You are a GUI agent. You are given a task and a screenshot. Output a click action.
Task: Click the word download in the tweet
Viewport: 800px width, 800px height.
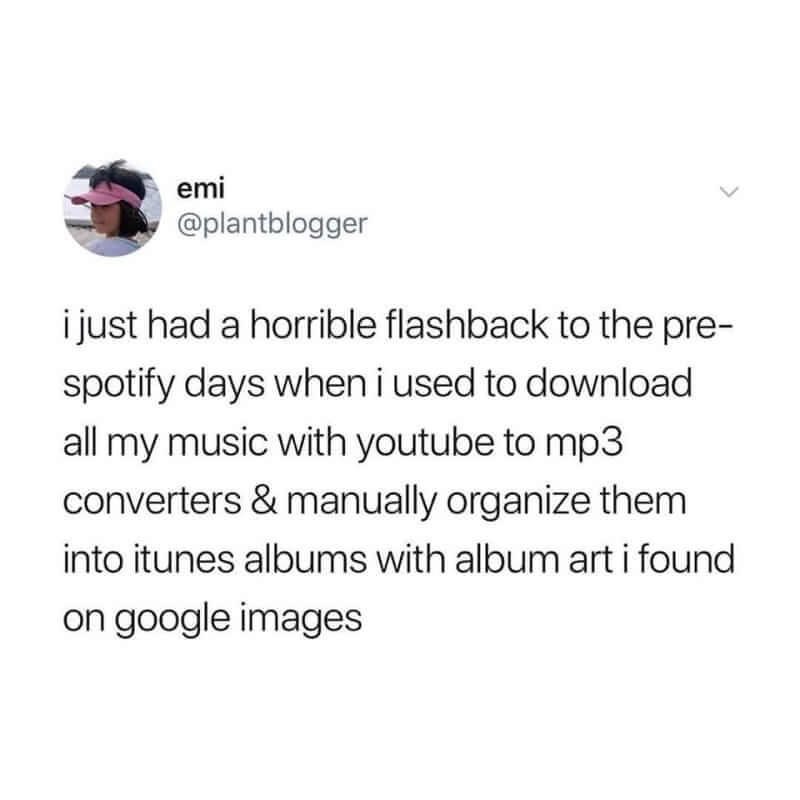[x=609, y=384]
